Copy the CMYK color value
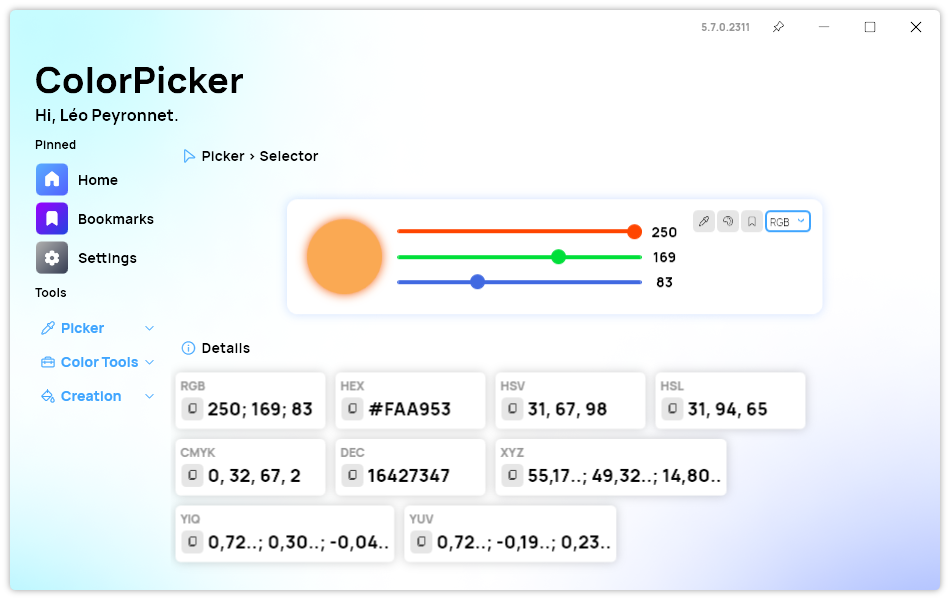Viewport: 950px width, 600px height. click(x=192, y=476)
